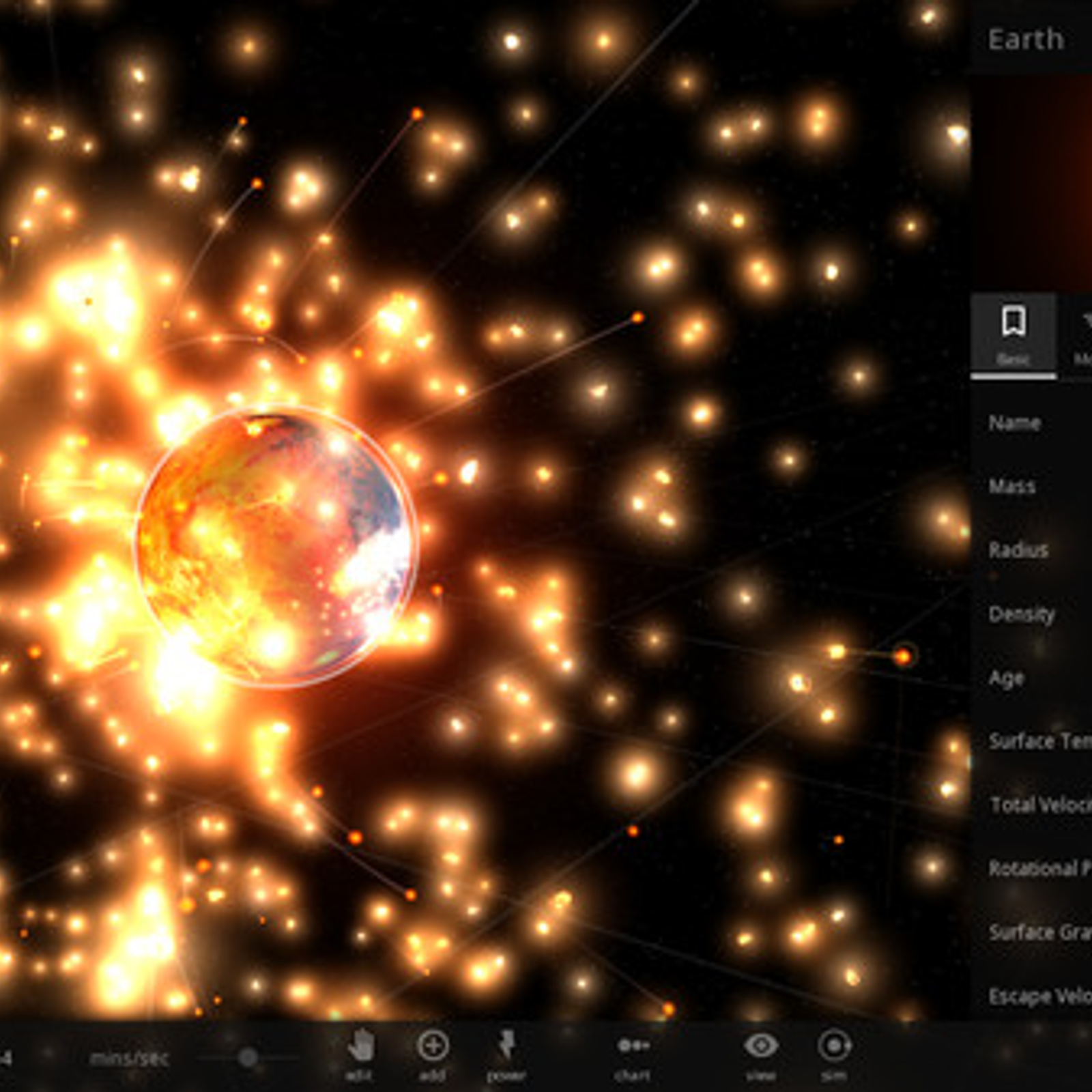1092x1092 pixels.
Task: Select the Radius property row
Action: point(1031,549)
